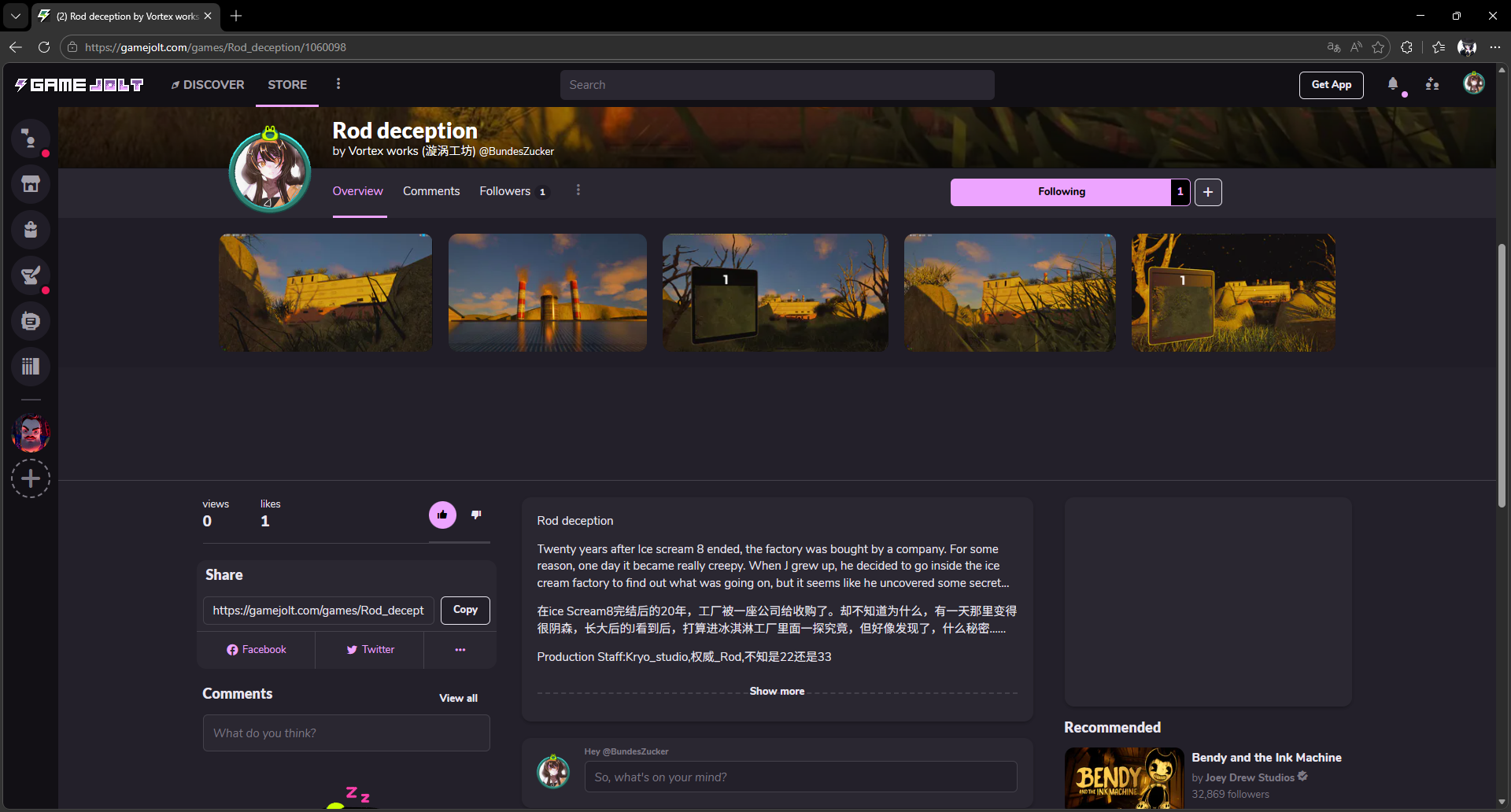1511x812 pixels.
Task: Open the Discover menu item
Action: (x=208, y=85)
